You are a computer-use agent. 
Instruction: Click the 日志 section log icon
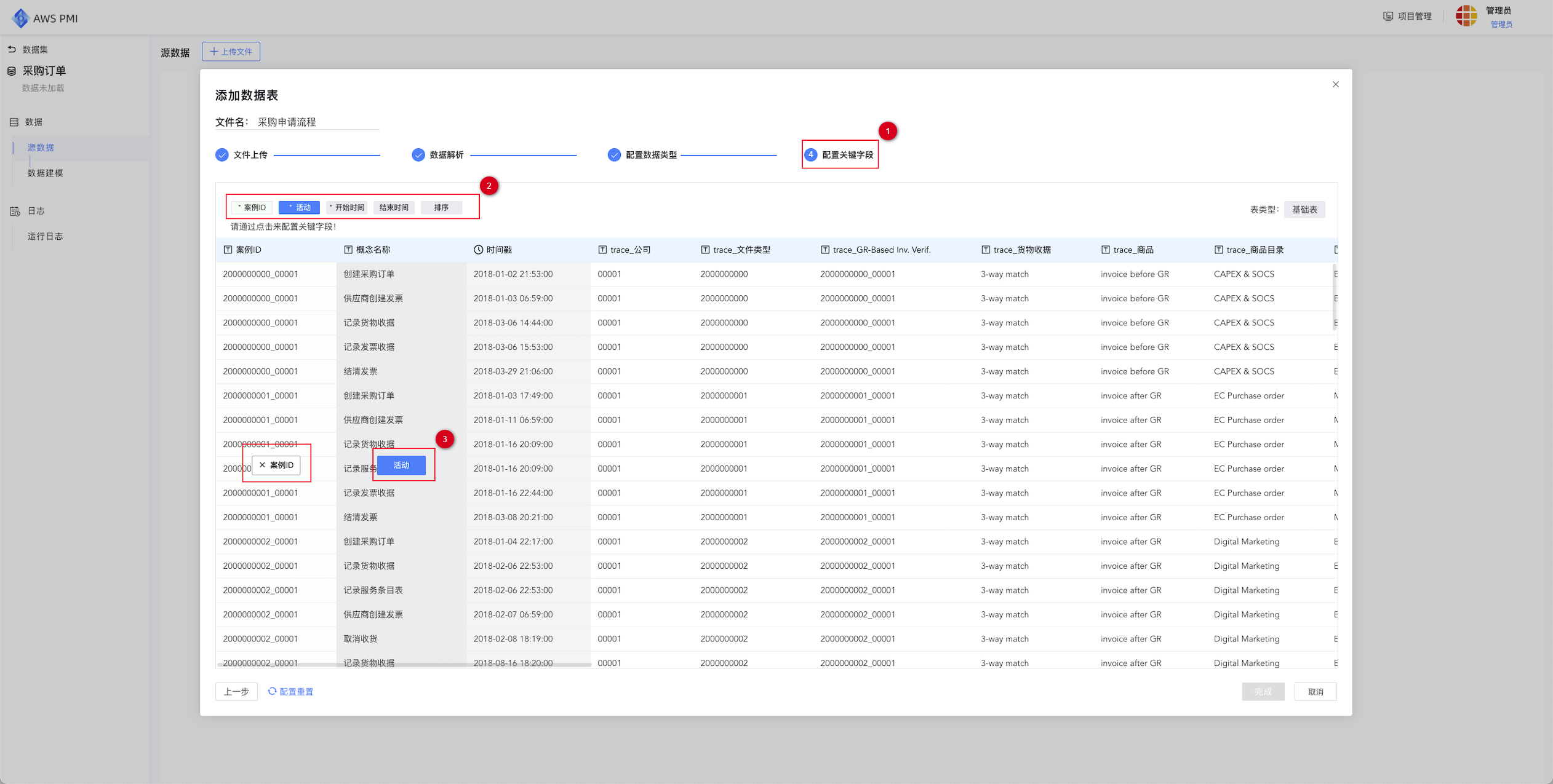coord(15,211)
